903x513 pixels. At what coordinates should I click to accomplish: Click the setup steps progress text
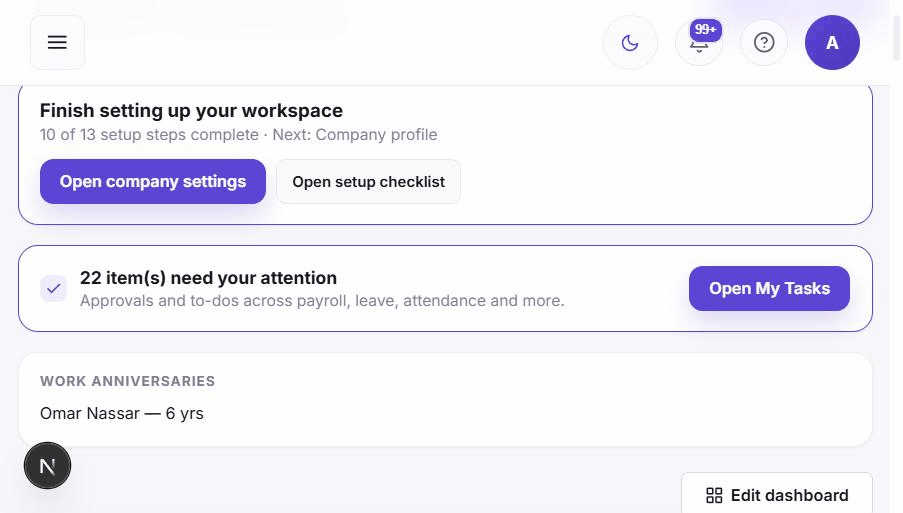coord(238,135)
